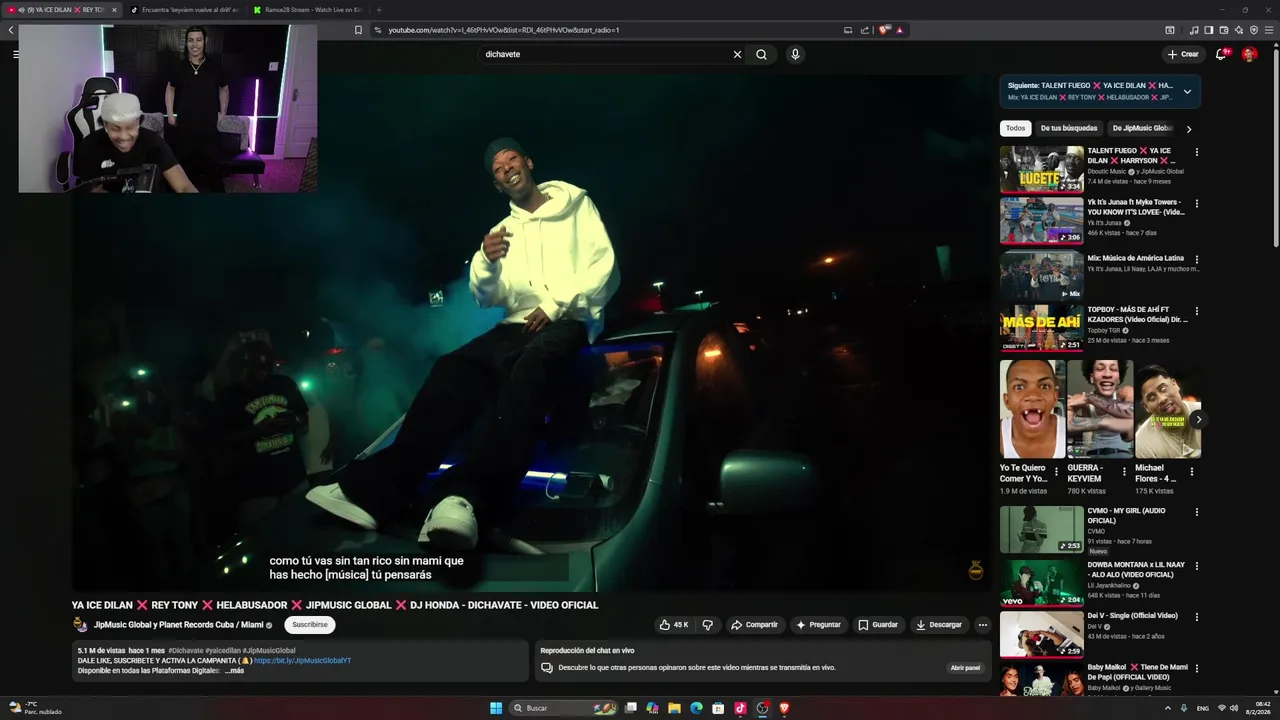The width and height of the screenshot is (1280, 720).
Task: Open Brave browser from taskbar
Action: click(784, 708)
